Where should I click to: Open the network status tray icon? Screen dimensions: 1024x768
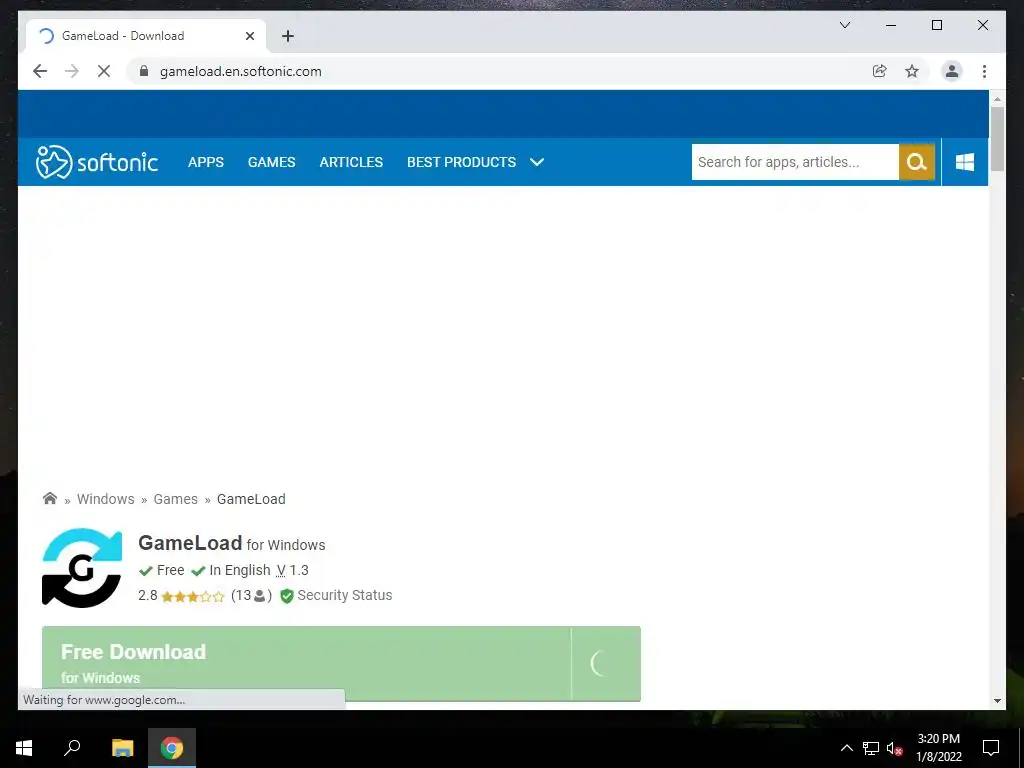871,748
